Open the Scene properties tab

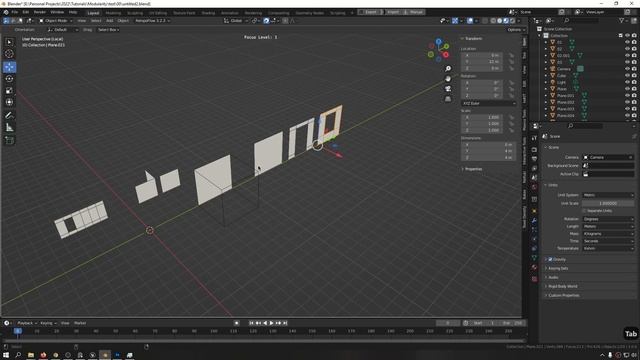(534, 178)
